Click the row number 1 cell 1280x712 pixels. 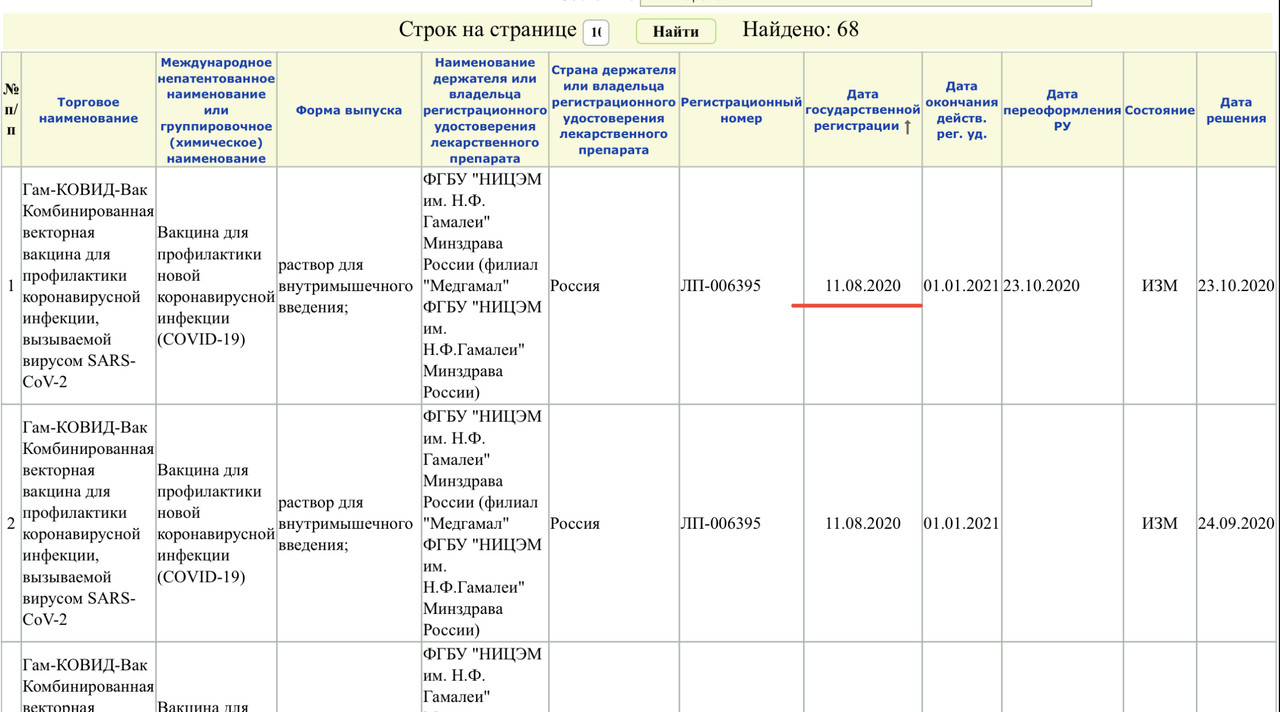[10, 286]
